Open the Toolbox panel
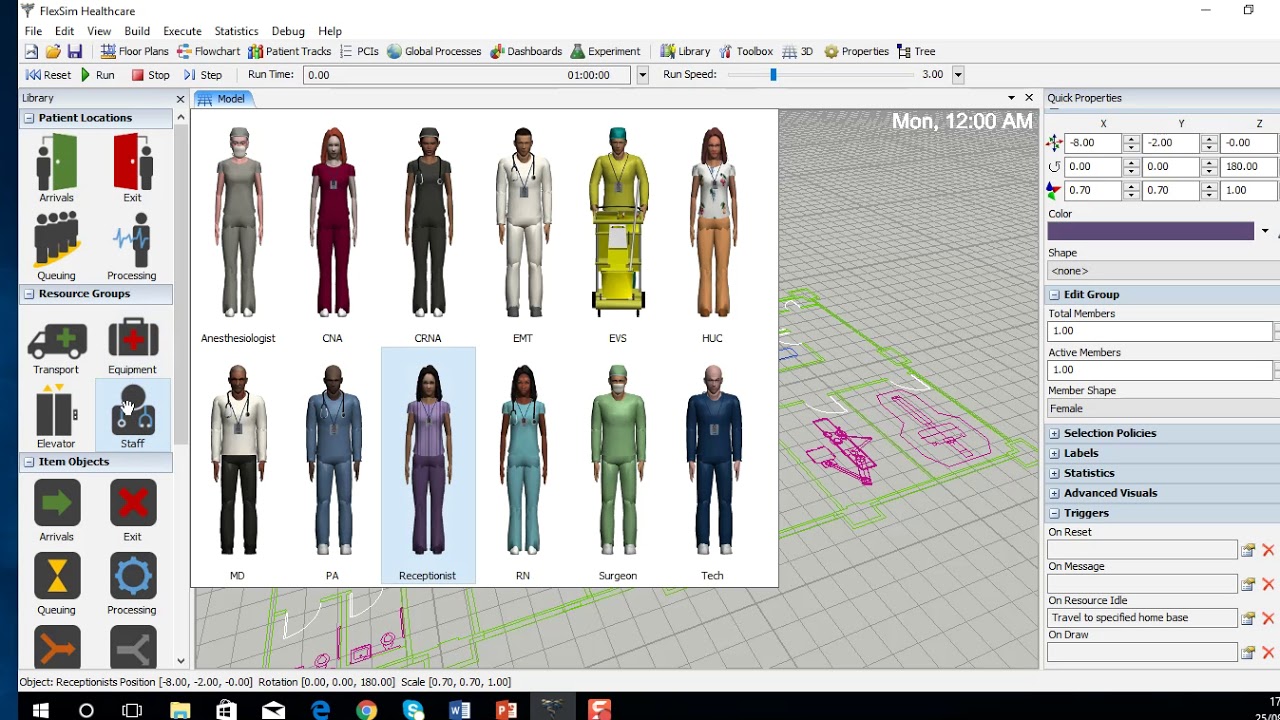The height and width of the screenshot is (720, 1280). [x=745, y=51]
